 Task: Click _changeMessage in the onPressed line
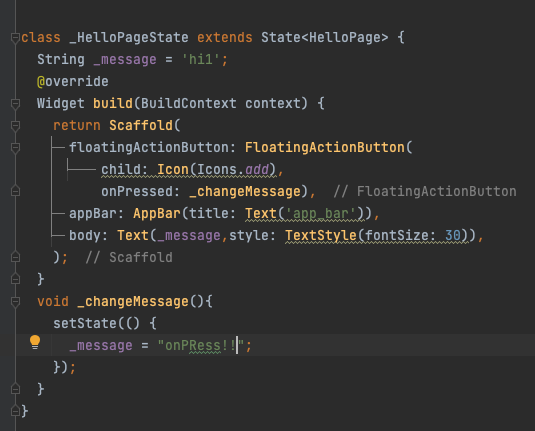tap(245, 191)
